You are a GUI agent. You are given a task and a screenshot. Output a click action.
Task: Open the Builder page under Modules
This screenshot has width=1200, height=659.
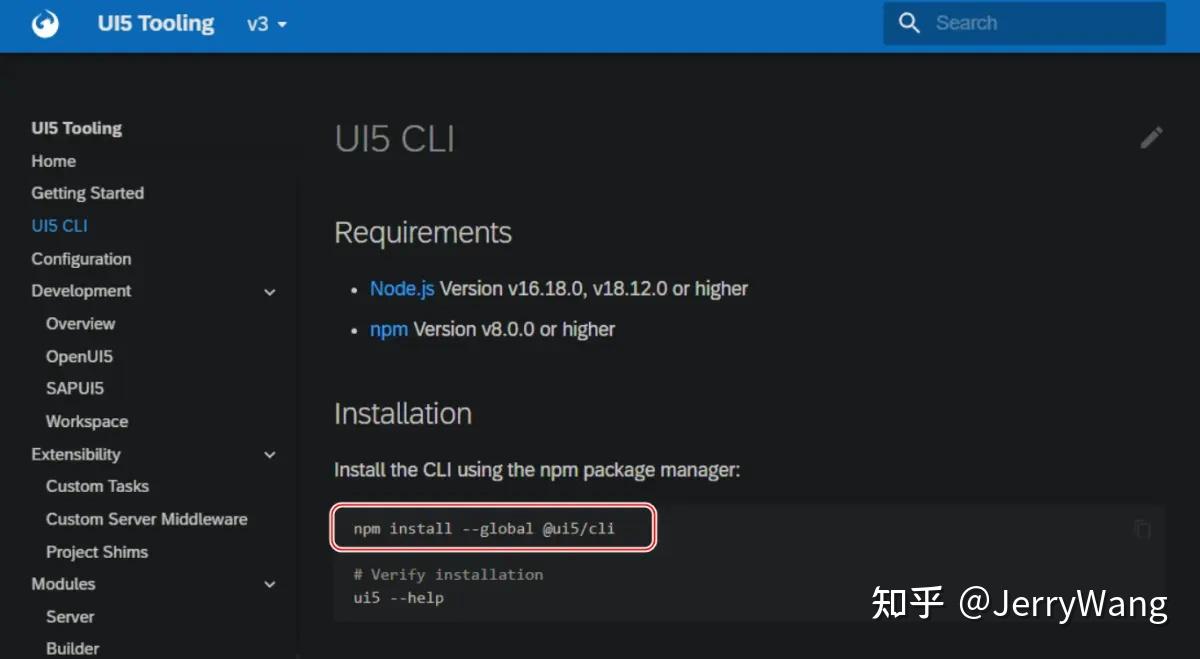tap(72, 648)
